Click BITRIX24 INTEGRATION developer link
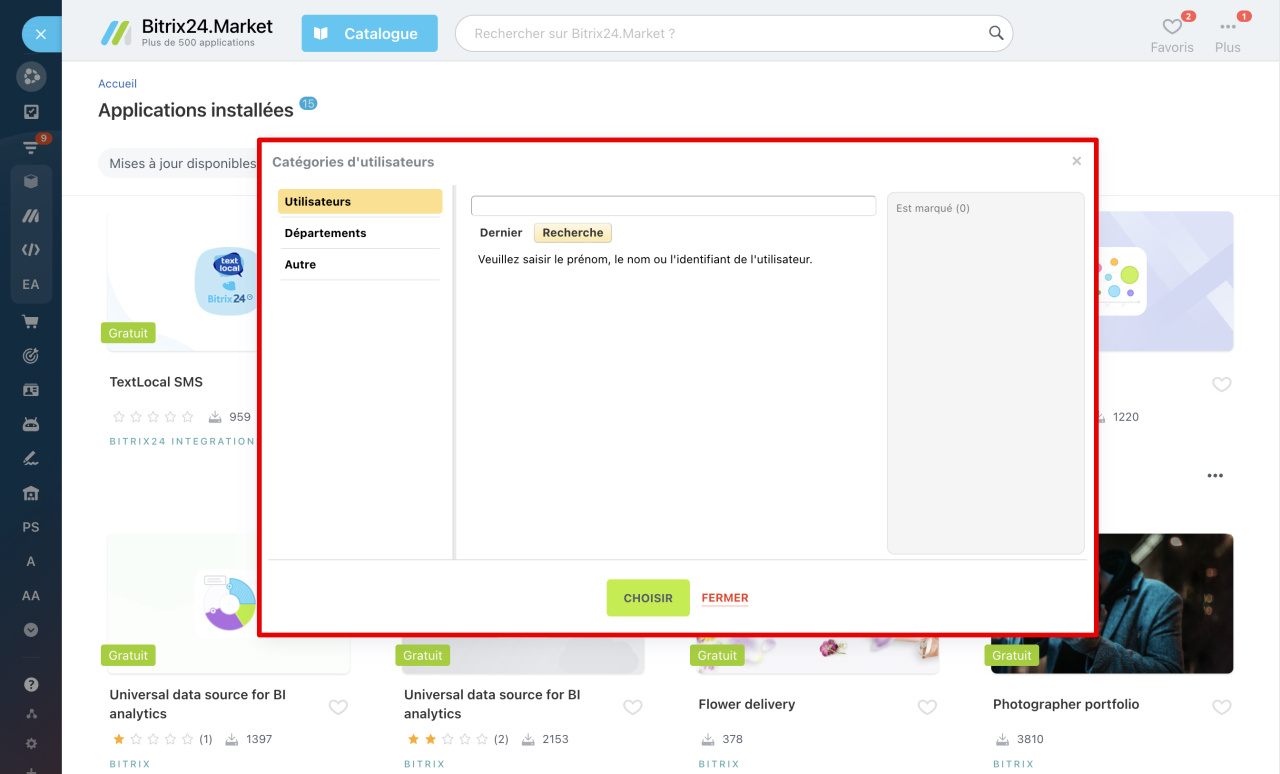Image resolution: width=1280 pixels, height=774 pixels. (182, 441)
